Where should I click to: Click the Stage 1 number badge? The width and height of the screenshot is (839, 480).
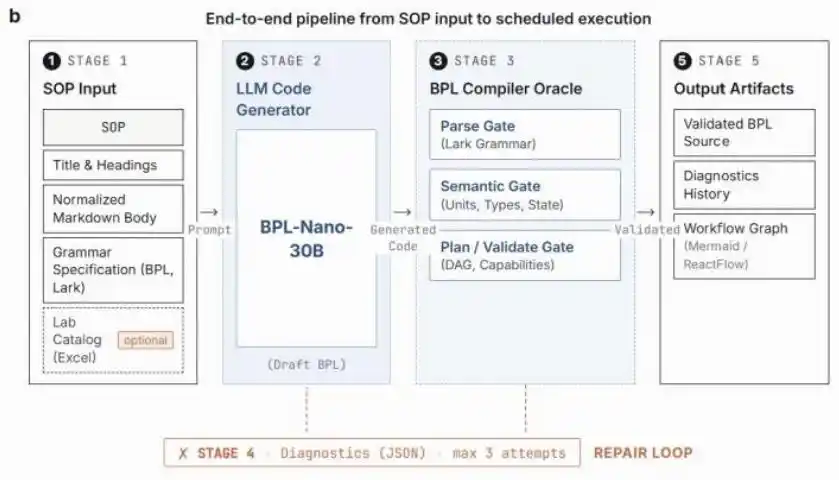tap(51, 61)
